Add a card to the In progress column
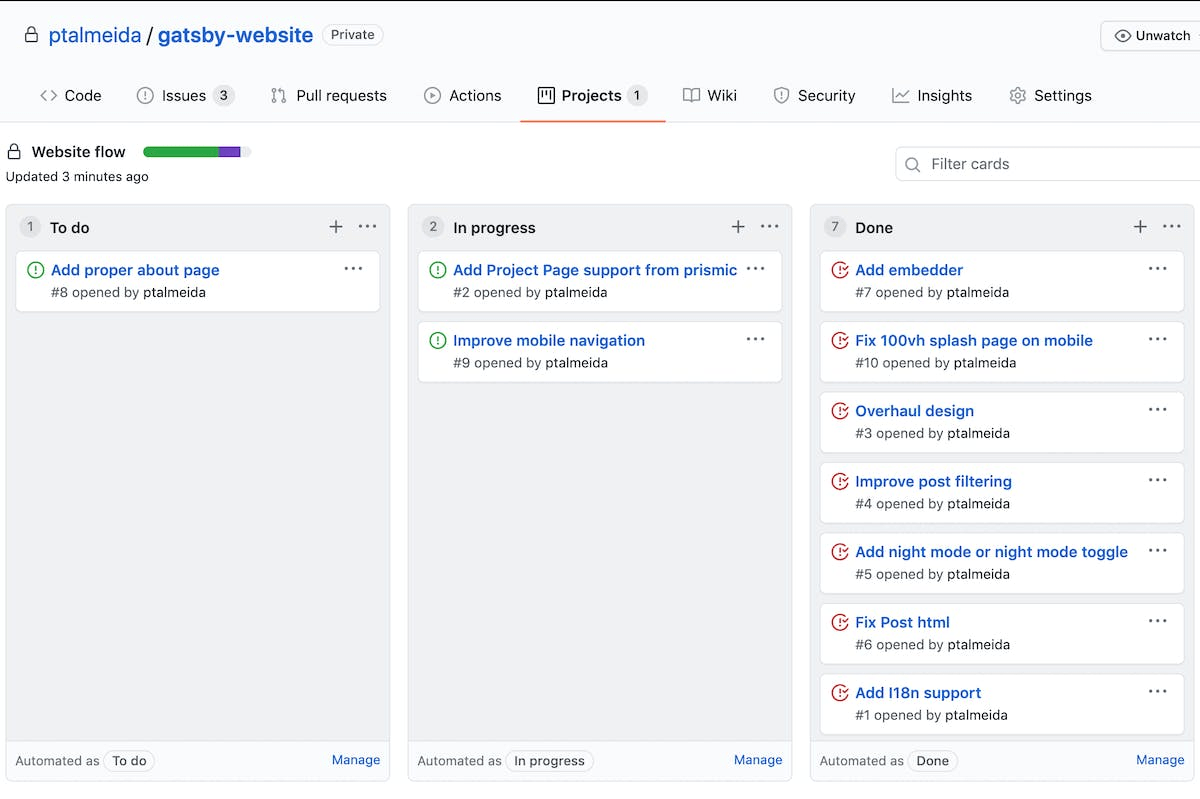 [738, 227]
